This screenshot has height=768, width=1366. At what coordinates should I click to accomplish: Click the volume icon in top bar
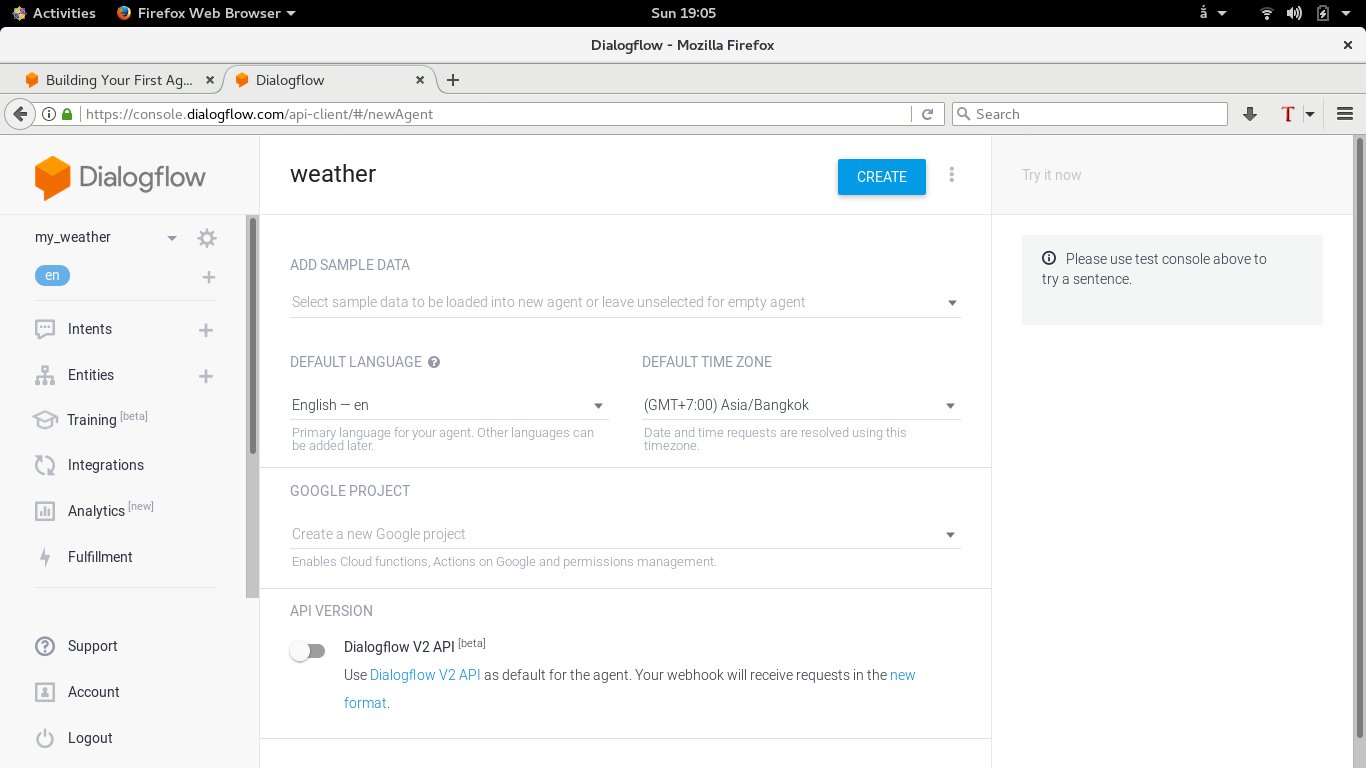point(1294,13)
